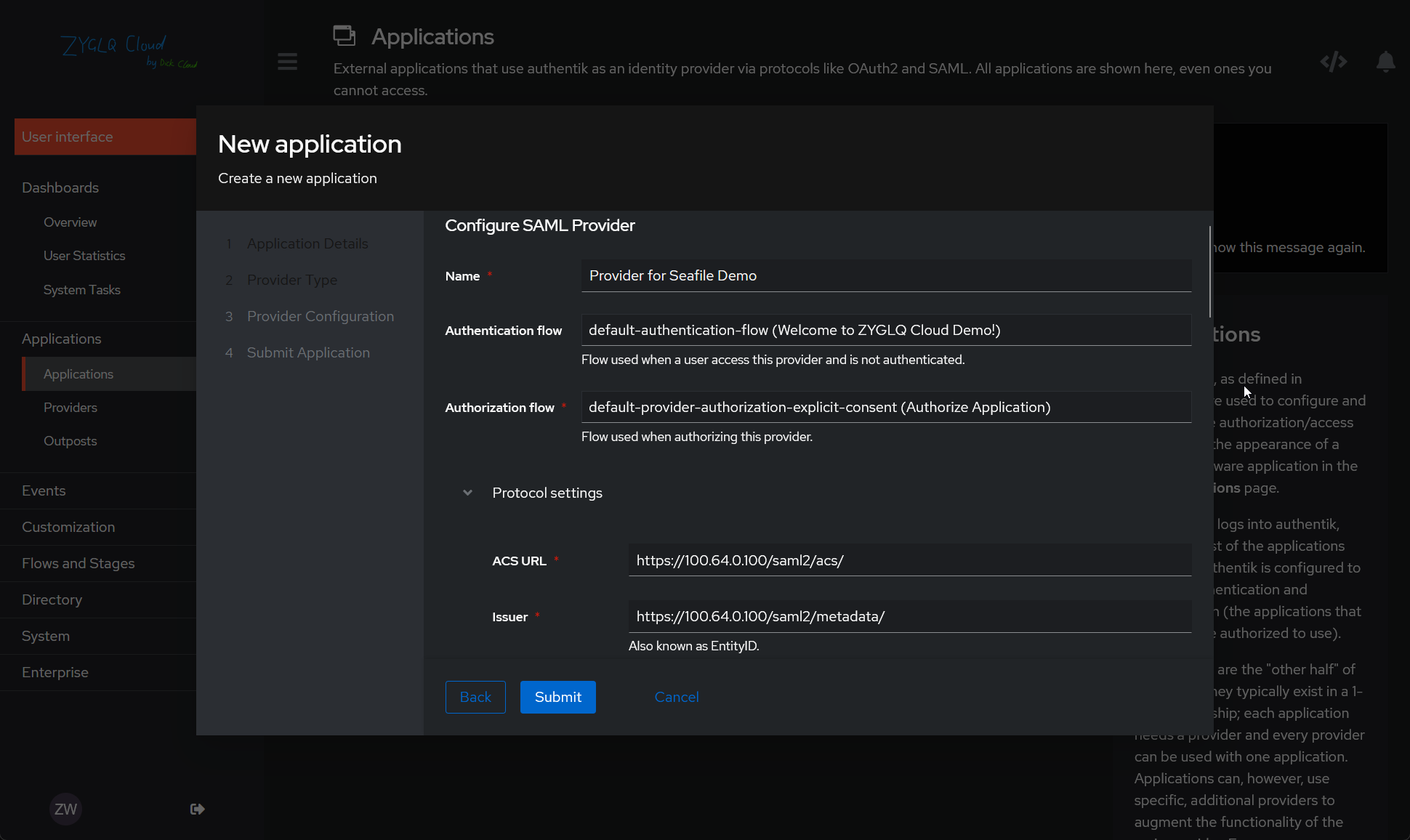Screen dimensions: 1410x840
Task: Click the User interface link
Action: click(x=105, y=137)
